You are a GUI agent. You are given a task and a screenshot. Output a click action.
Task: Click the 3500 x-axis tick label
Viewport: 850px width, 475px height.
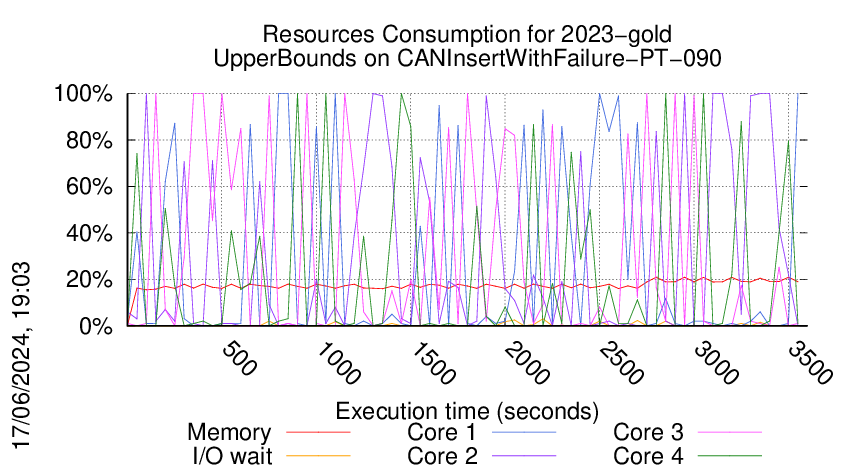[809, 363]
